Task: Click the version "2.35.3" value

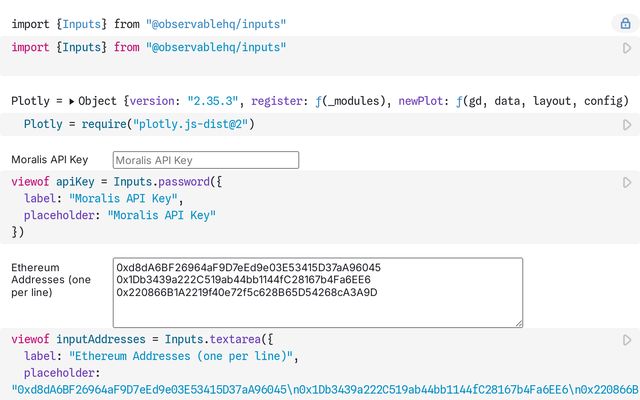Action: tap(213, 101)
